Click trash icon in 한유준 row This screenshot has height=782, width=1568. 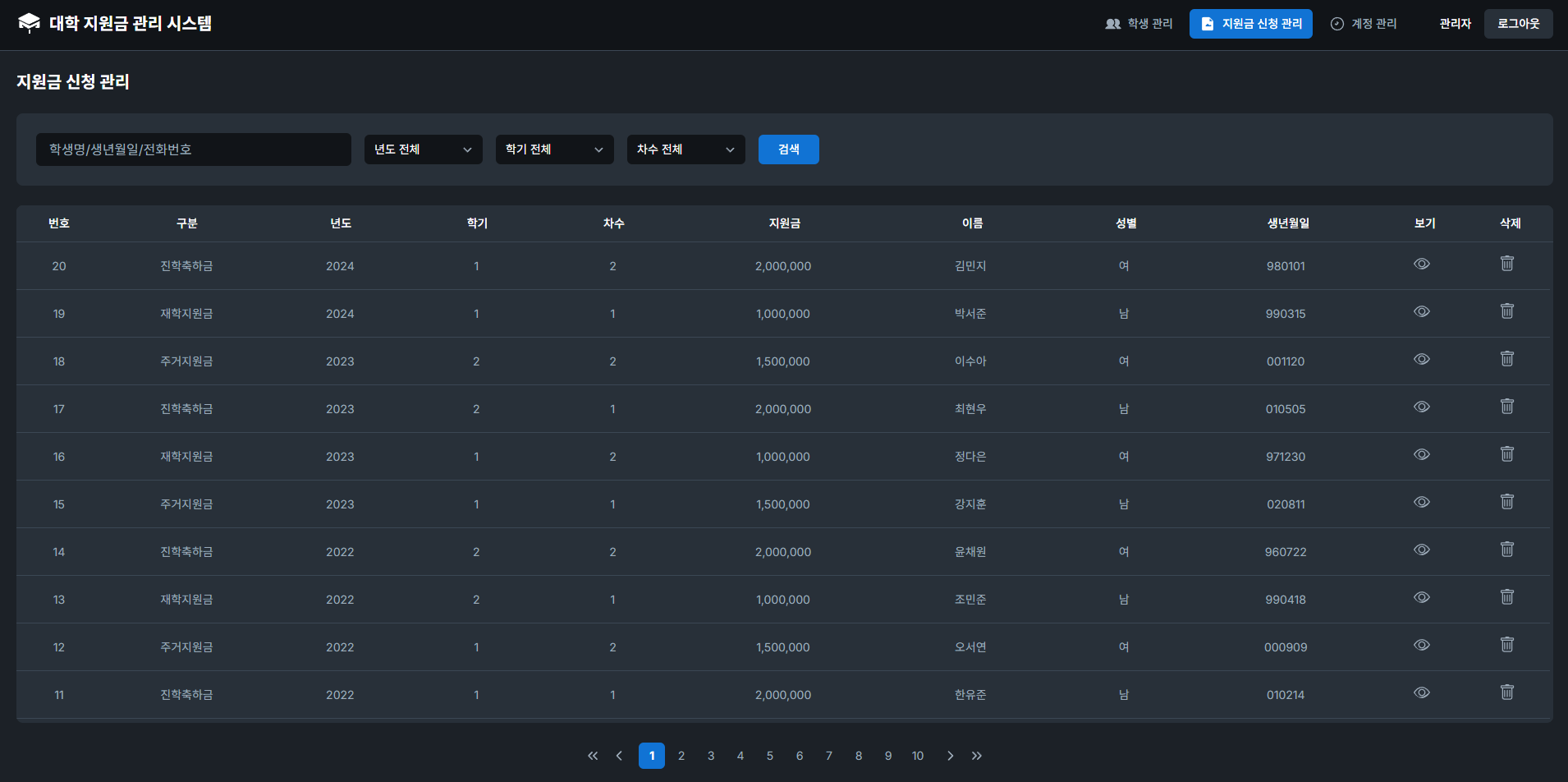(x=1506, y=692)
